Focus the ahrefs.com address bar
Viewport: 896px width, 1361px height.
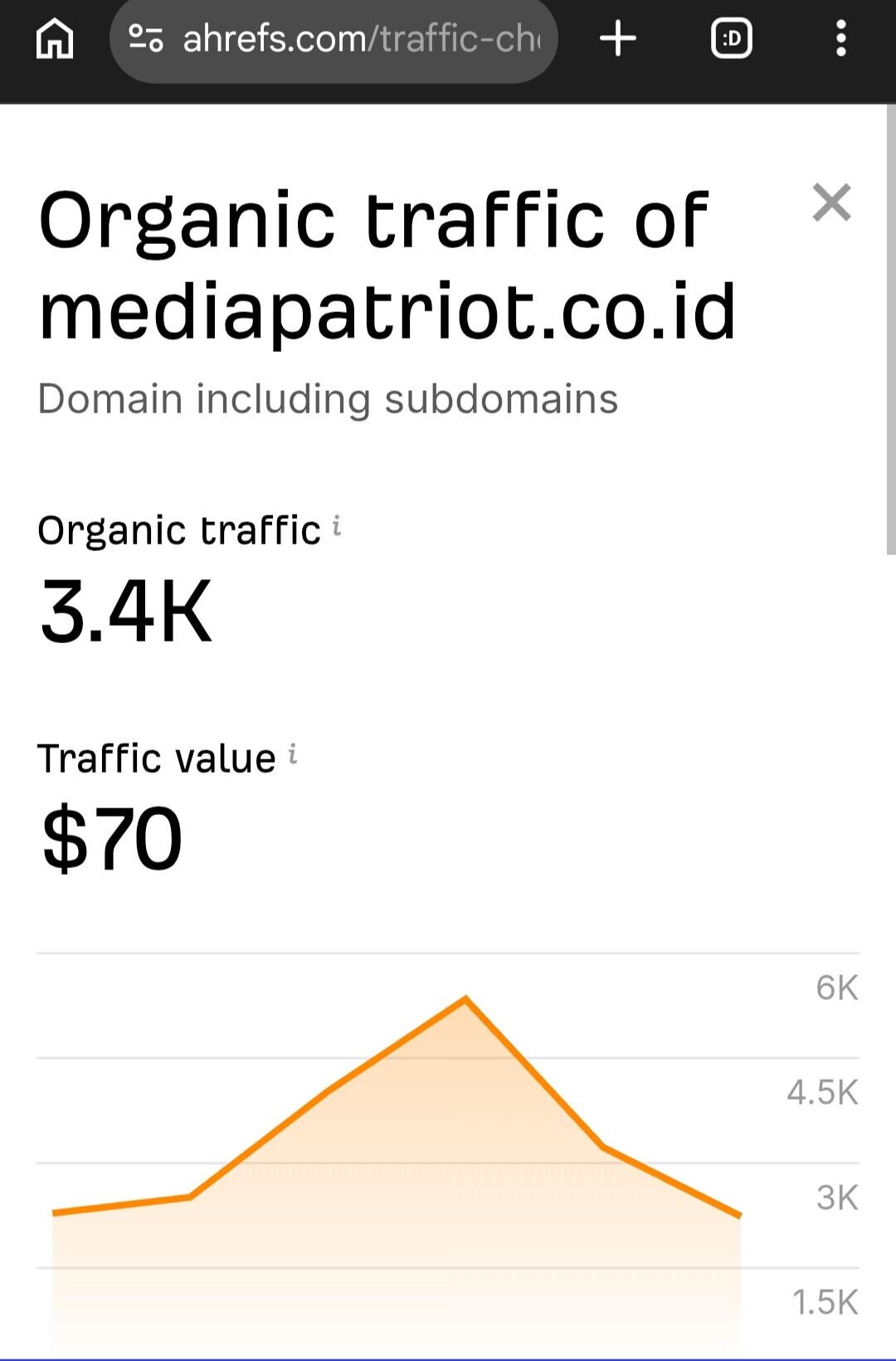point(360,39)
